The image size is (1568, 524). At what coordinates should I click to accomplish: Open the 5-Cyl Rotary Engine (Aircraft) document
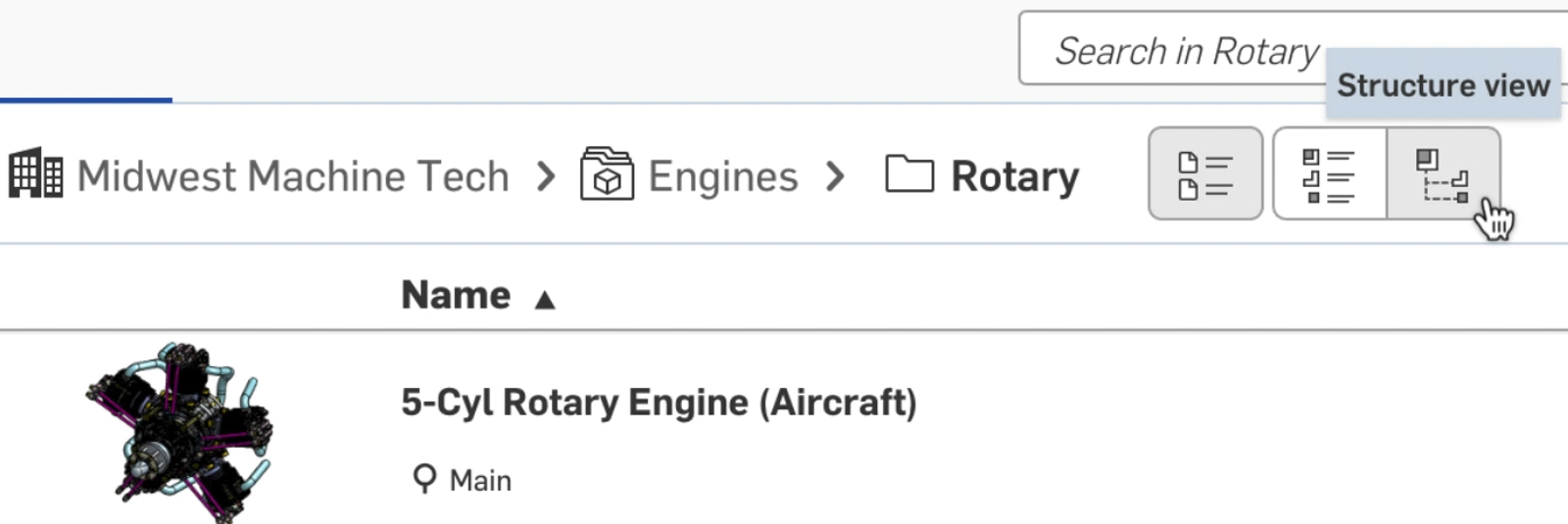click(659, 403)
